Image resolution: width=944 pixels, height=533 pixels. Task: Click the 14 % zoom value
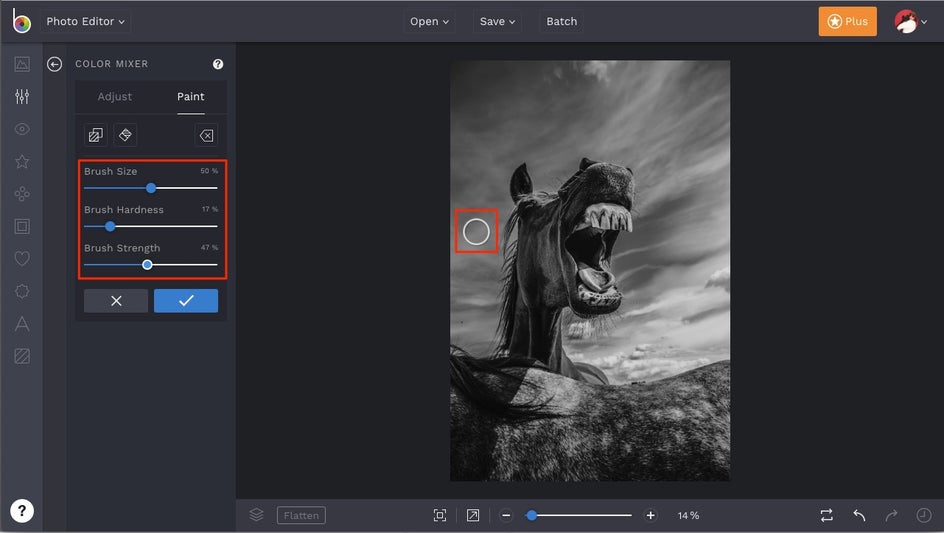[688, 516]
